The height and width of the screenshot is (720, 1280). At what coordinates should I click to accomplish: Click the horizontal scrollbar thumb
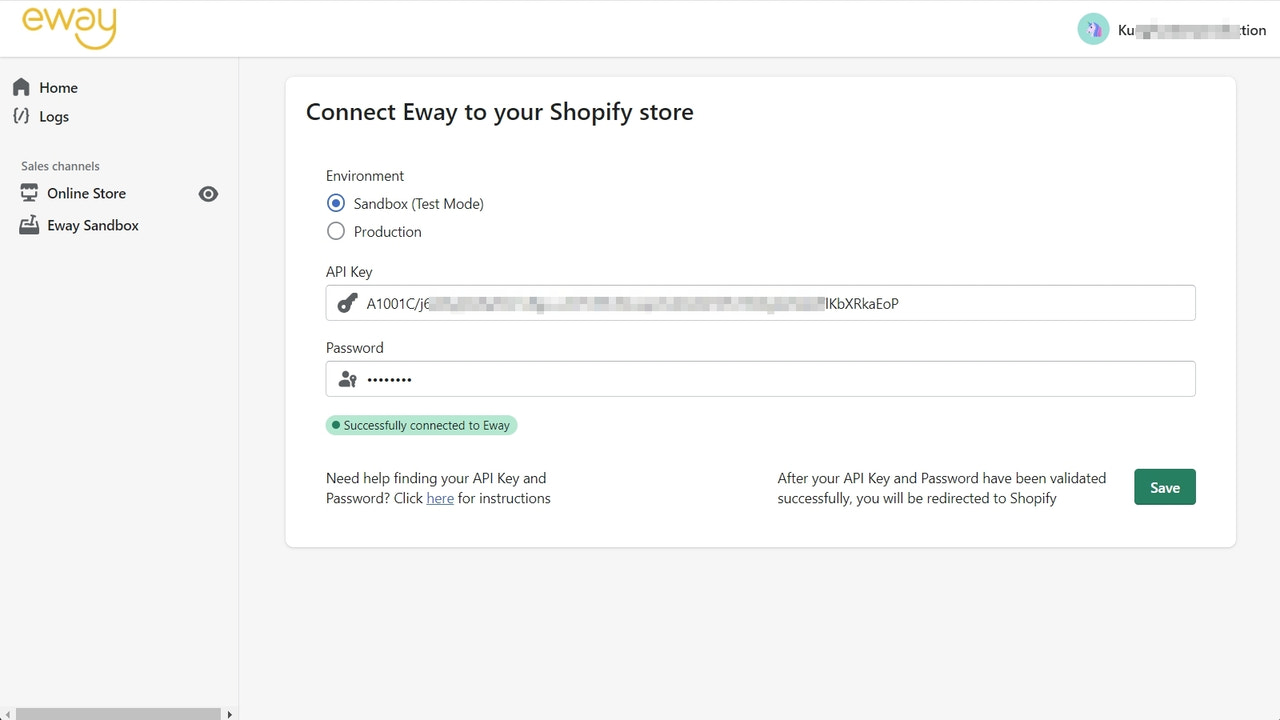(x=118, y=714)
